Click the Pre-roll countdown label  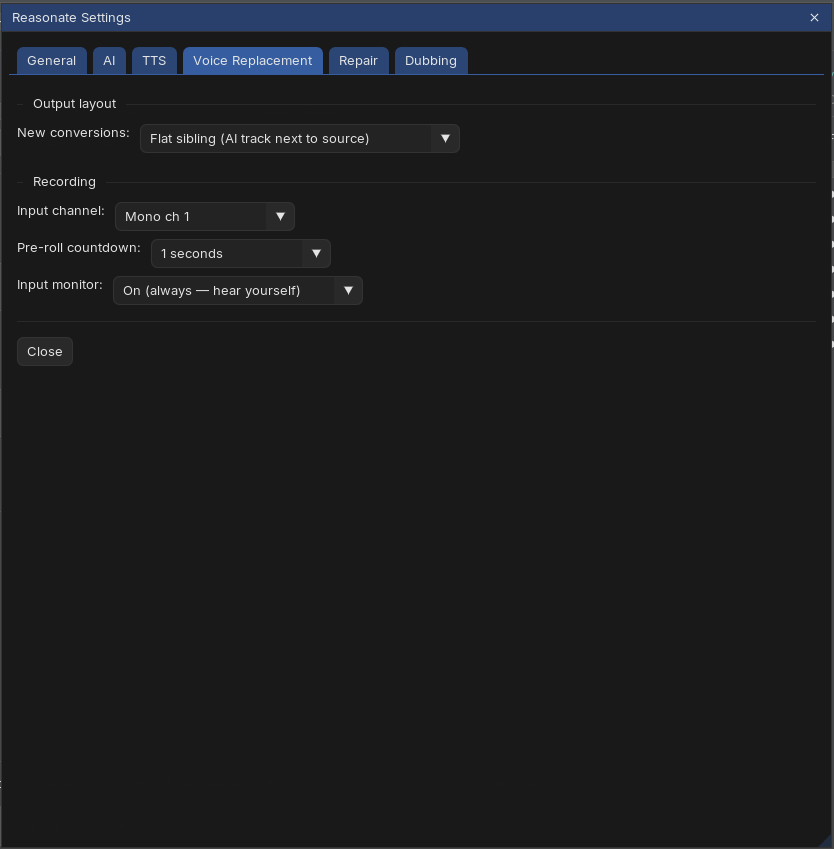tap(79, 247)
